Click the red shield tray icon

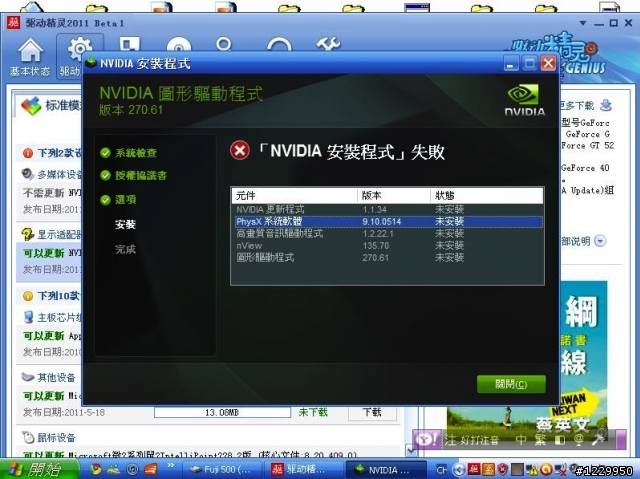point(502,470)
